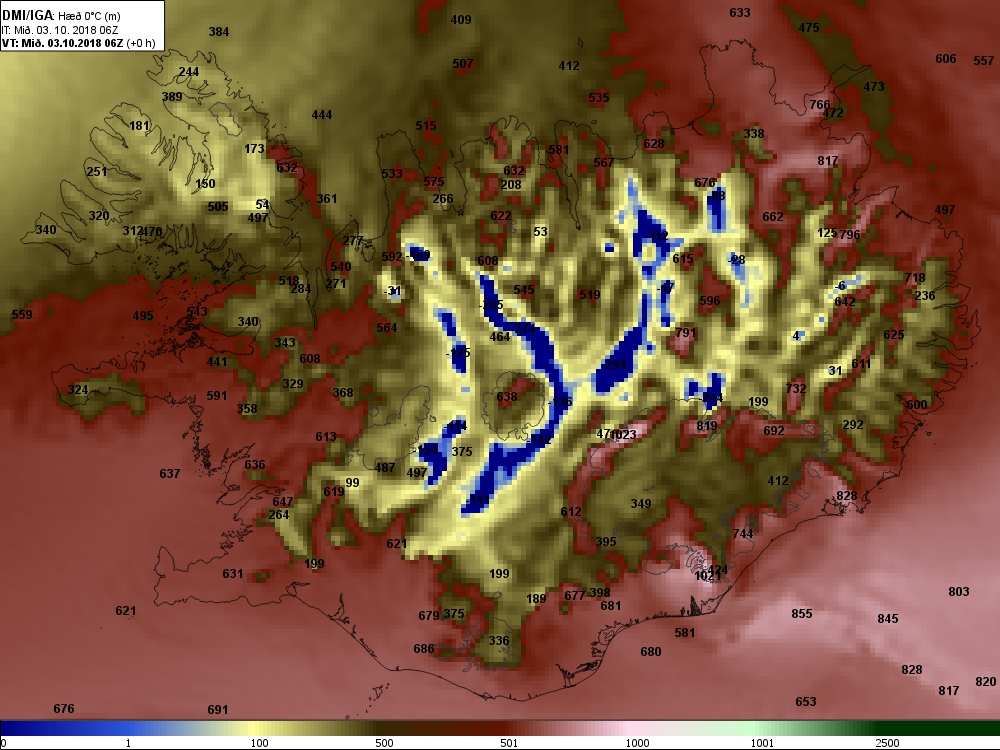Click the map value '796'
This screenshot has height=750, width=1000.
850,235
